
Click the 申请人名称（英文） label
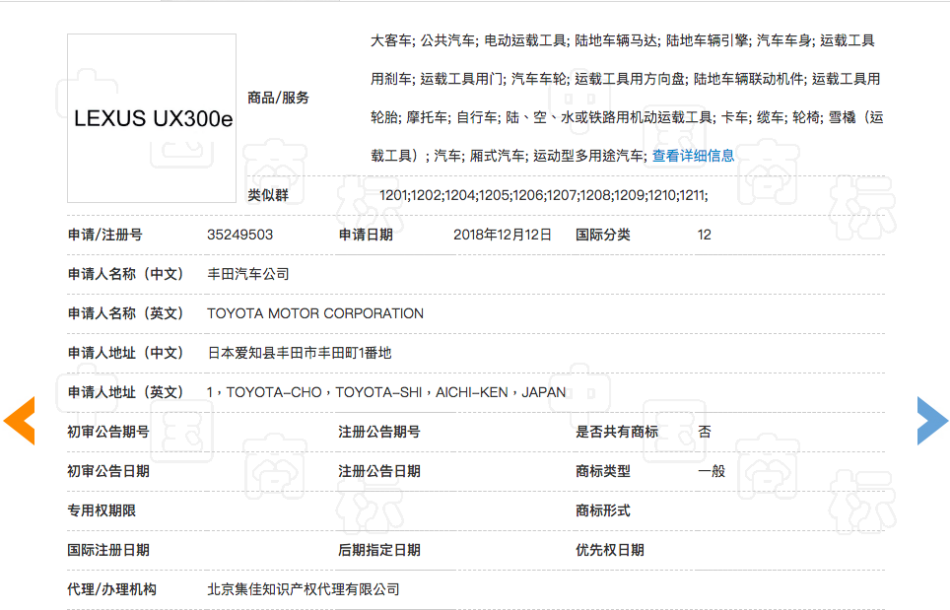(x=125, y=313)
